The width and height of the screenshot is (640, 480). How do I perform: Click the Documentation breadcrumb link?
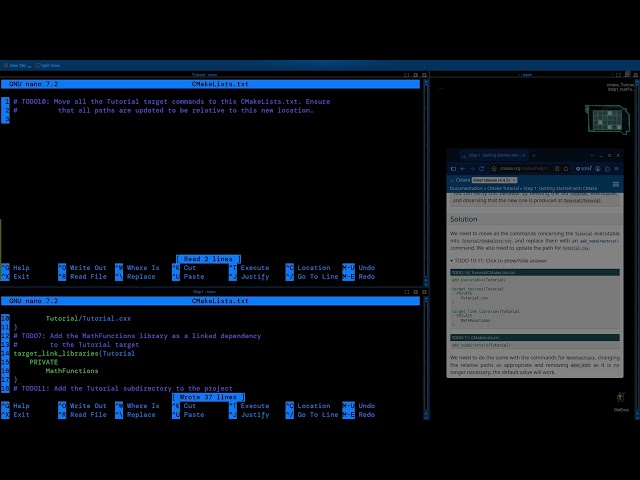click(x=466, y=189)
